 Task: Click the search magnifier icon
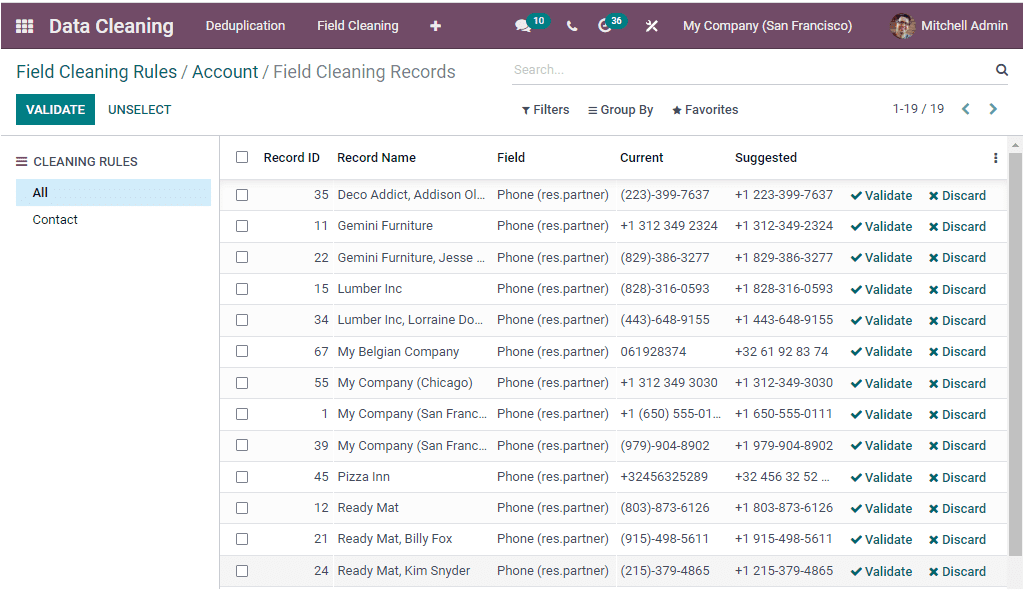click(1001, 69)
